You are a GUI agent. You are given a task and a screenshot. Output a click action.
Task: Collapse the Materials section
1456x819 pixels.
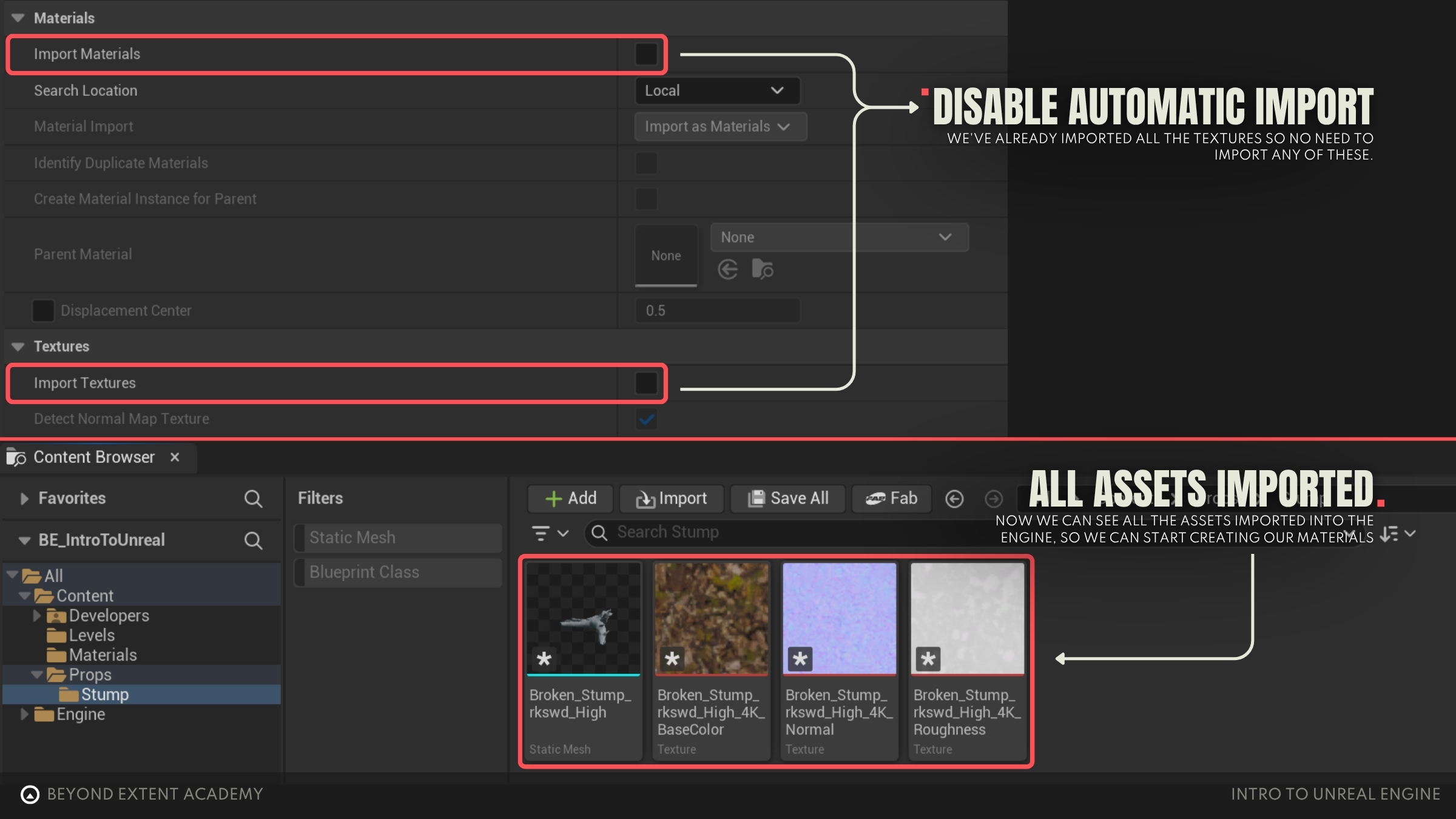[x=18, y=18]
